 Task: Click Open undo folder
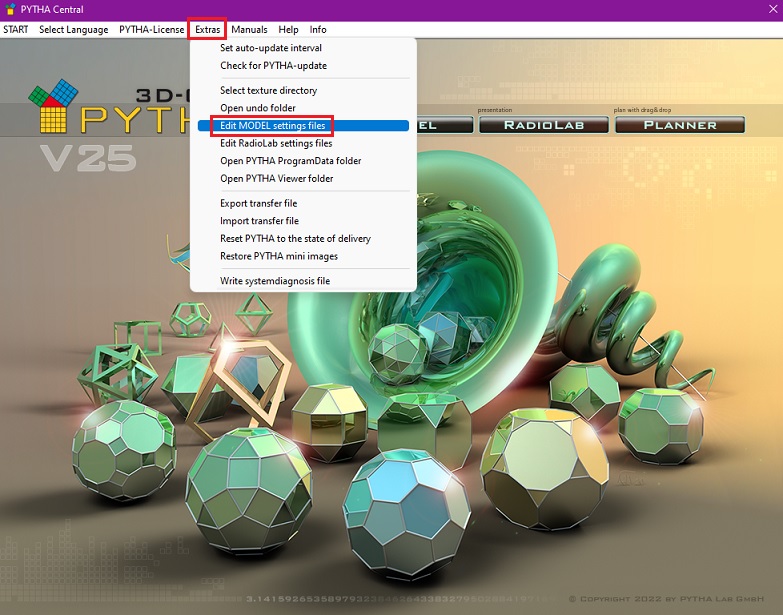point(303,108)
